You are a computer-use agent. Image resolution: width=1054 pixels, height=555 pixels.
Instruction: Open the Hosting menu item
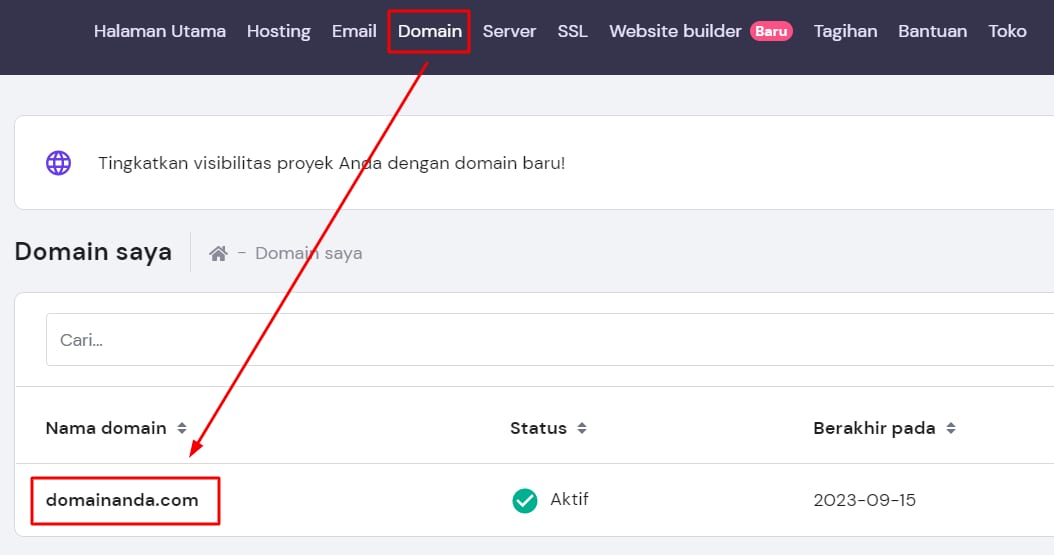click(x=278, y=31)
